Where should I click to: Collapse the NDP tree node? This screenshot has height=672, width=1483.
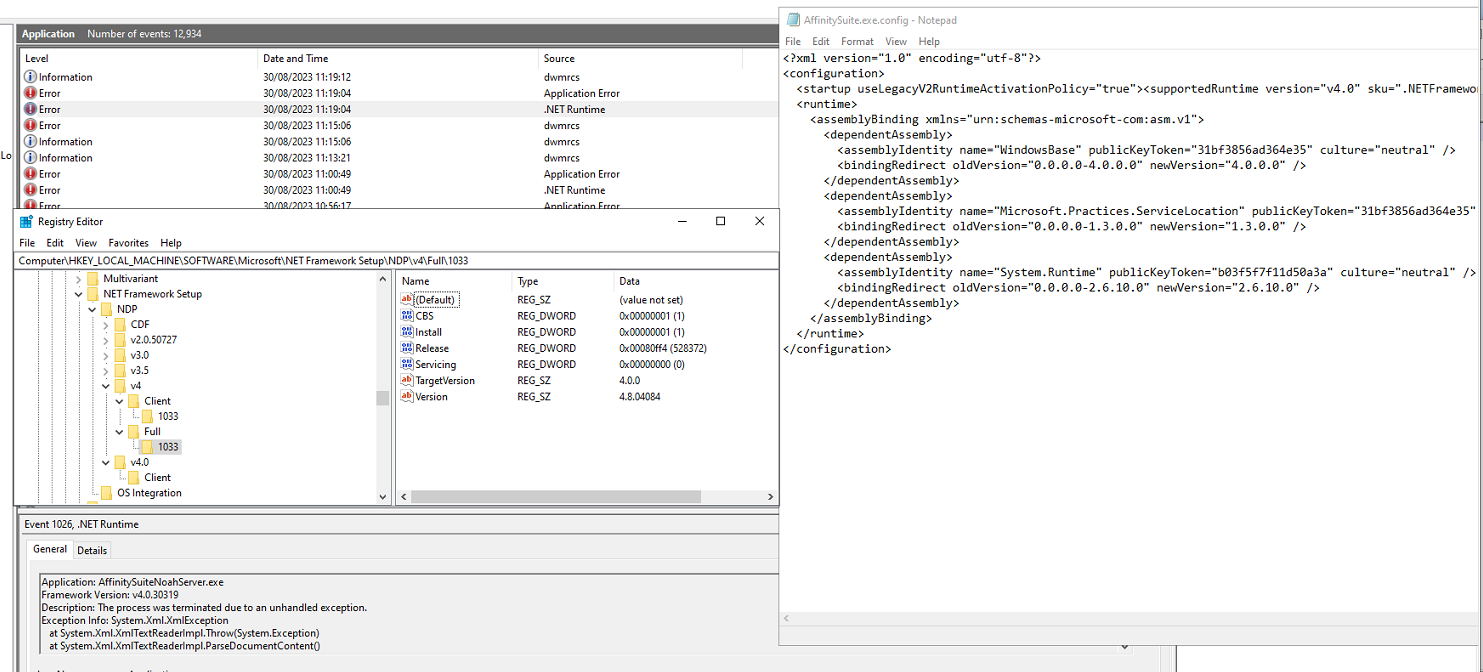coord(91,309)
